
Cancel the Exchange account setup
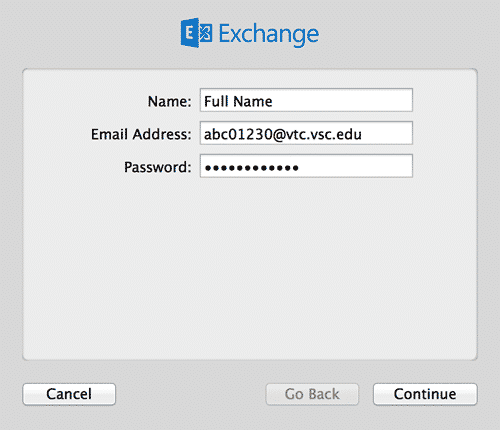point(69,394)
